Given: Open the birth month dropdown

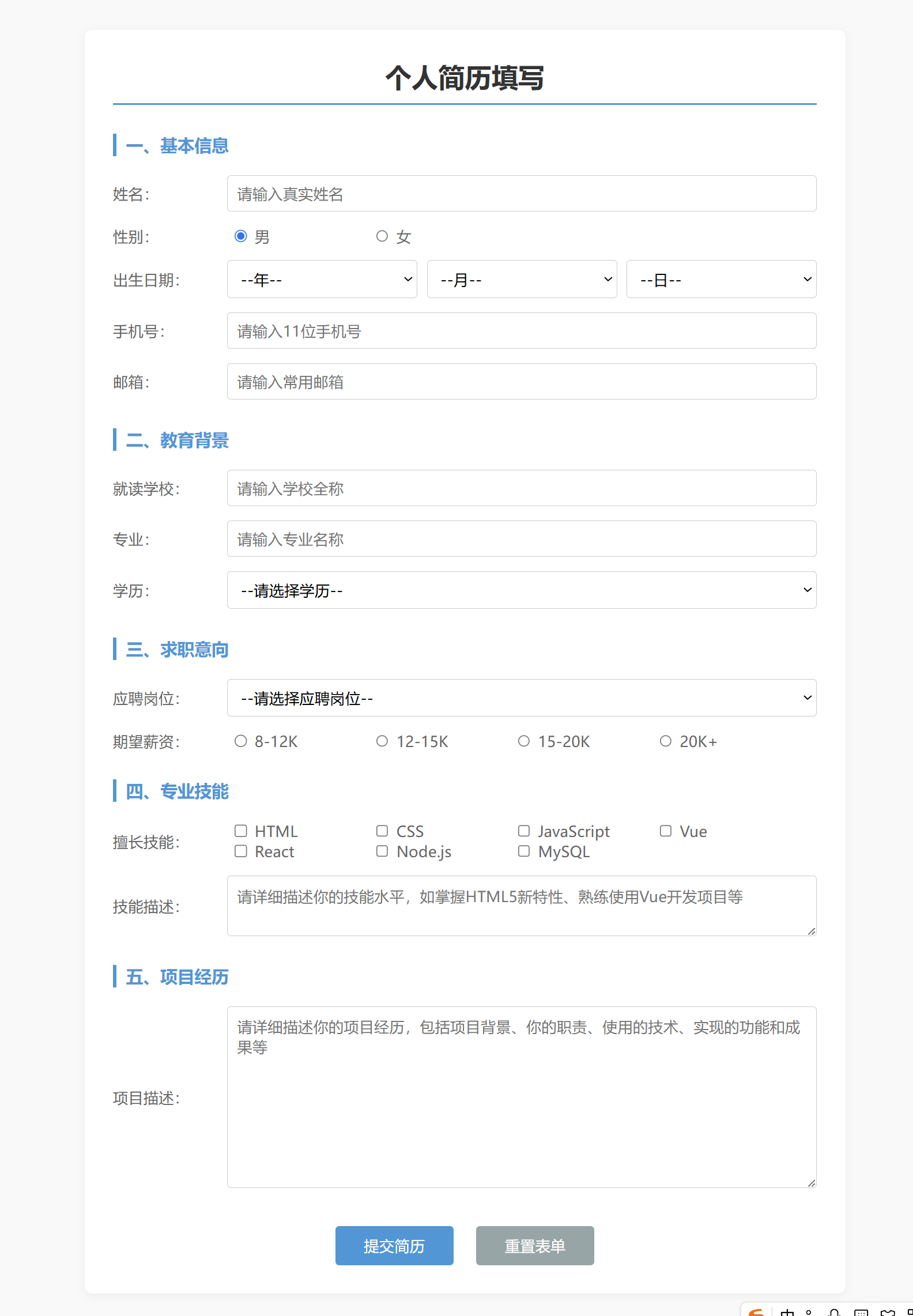Looking at the screenshot, I should tap(522, 280).
